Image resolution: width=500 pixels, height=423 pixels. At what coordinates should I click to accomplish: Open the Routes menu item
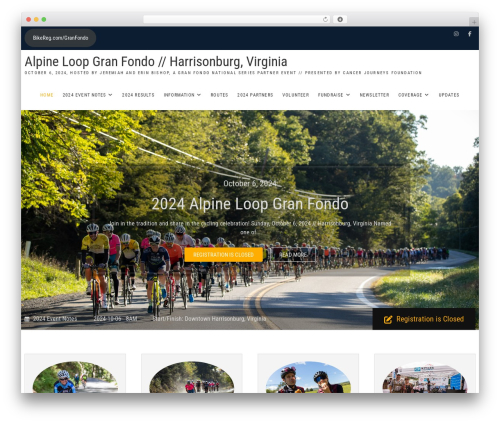pyautogui.click(x=219, y=95)
